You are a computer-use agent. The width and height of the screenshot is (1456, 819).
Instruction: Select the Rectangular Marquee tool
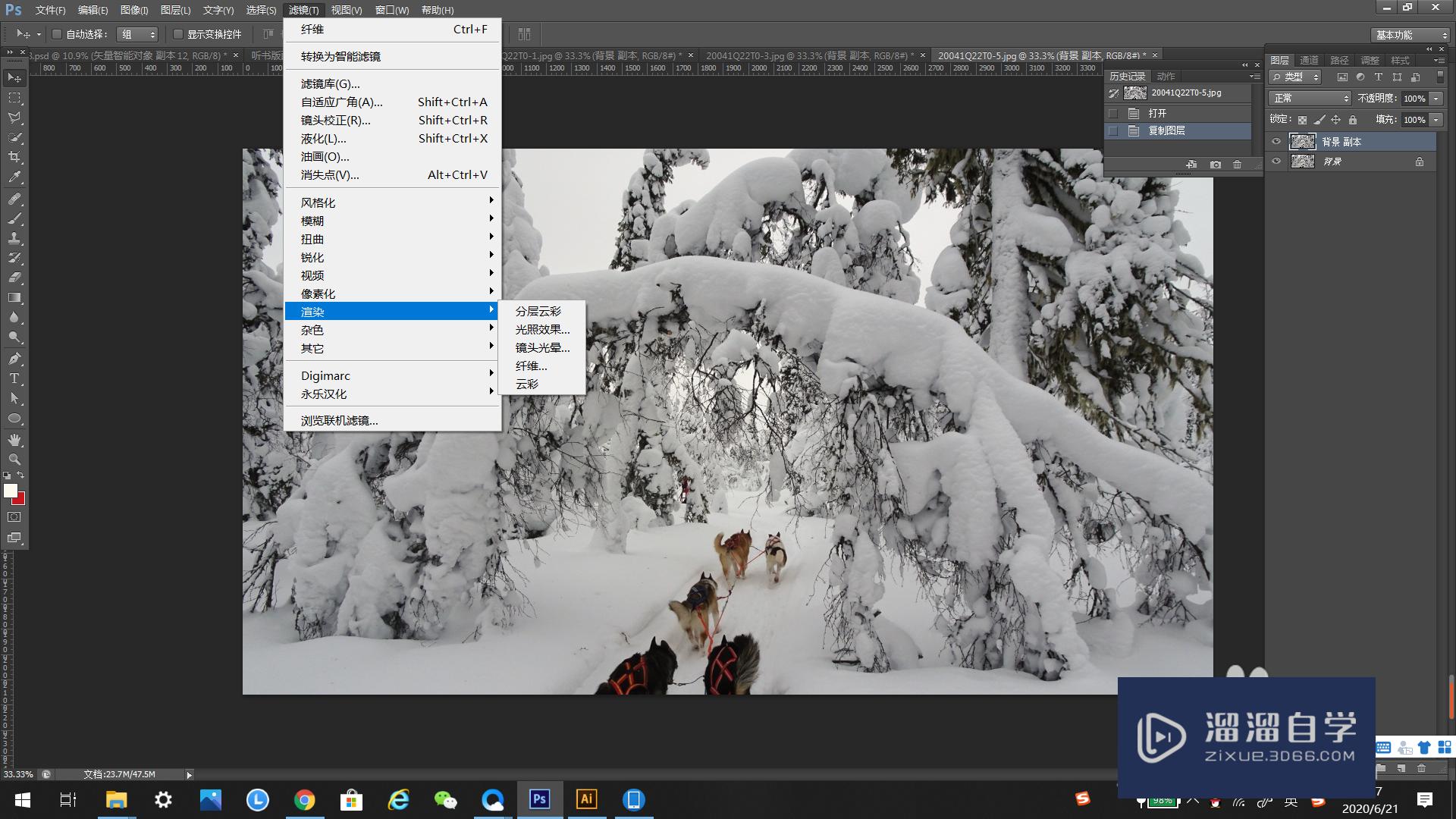14,98
